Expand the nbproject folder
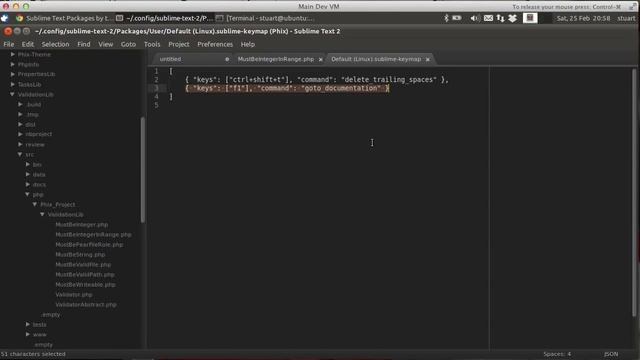 20,134
